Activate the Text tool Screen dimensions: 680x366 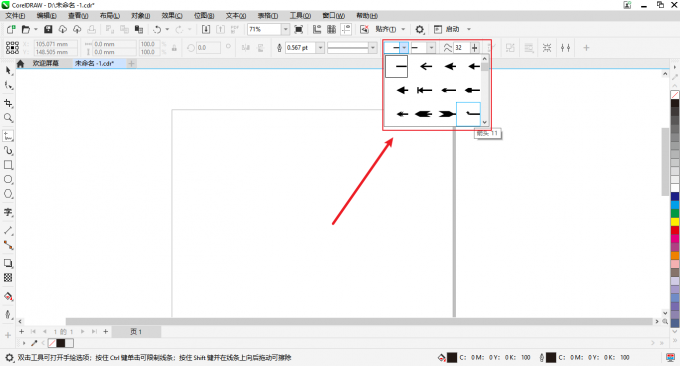click(x=8, y=212)
